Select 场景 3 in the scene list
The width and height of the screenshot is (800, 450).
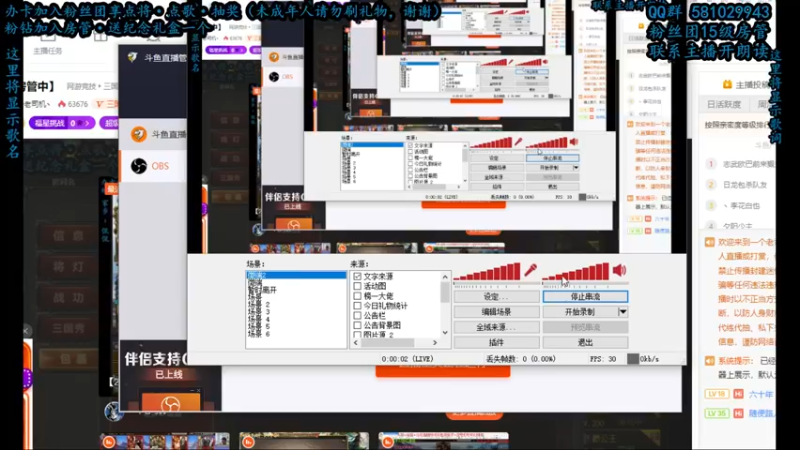tap(259, 312)
